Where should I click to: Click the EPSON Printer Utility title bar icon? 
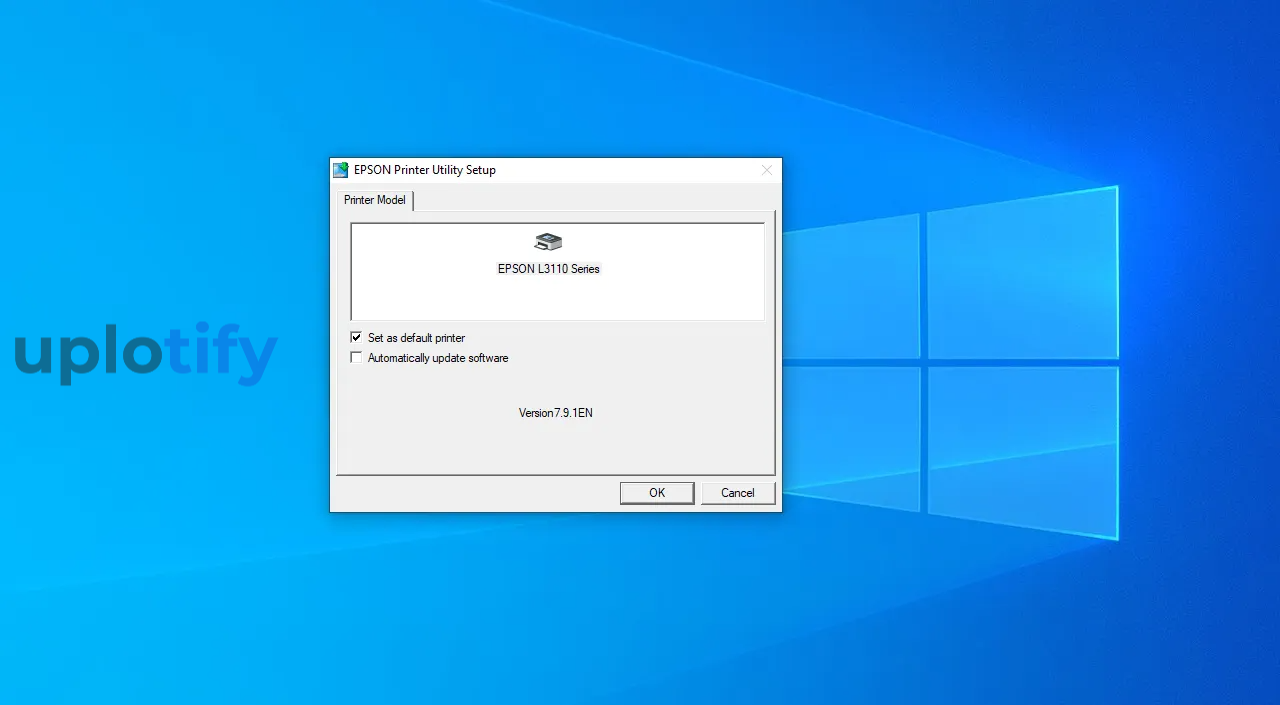pyautogui.click(x=341, y=170)
